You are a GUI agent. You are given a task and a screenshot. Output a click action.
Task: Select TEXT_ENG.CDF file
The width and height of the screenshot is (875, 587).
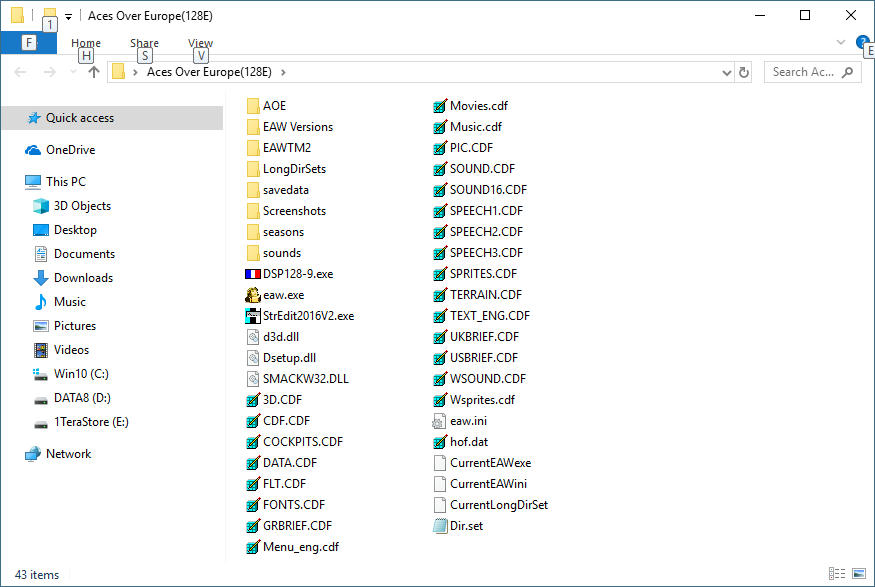click(481, 316)
